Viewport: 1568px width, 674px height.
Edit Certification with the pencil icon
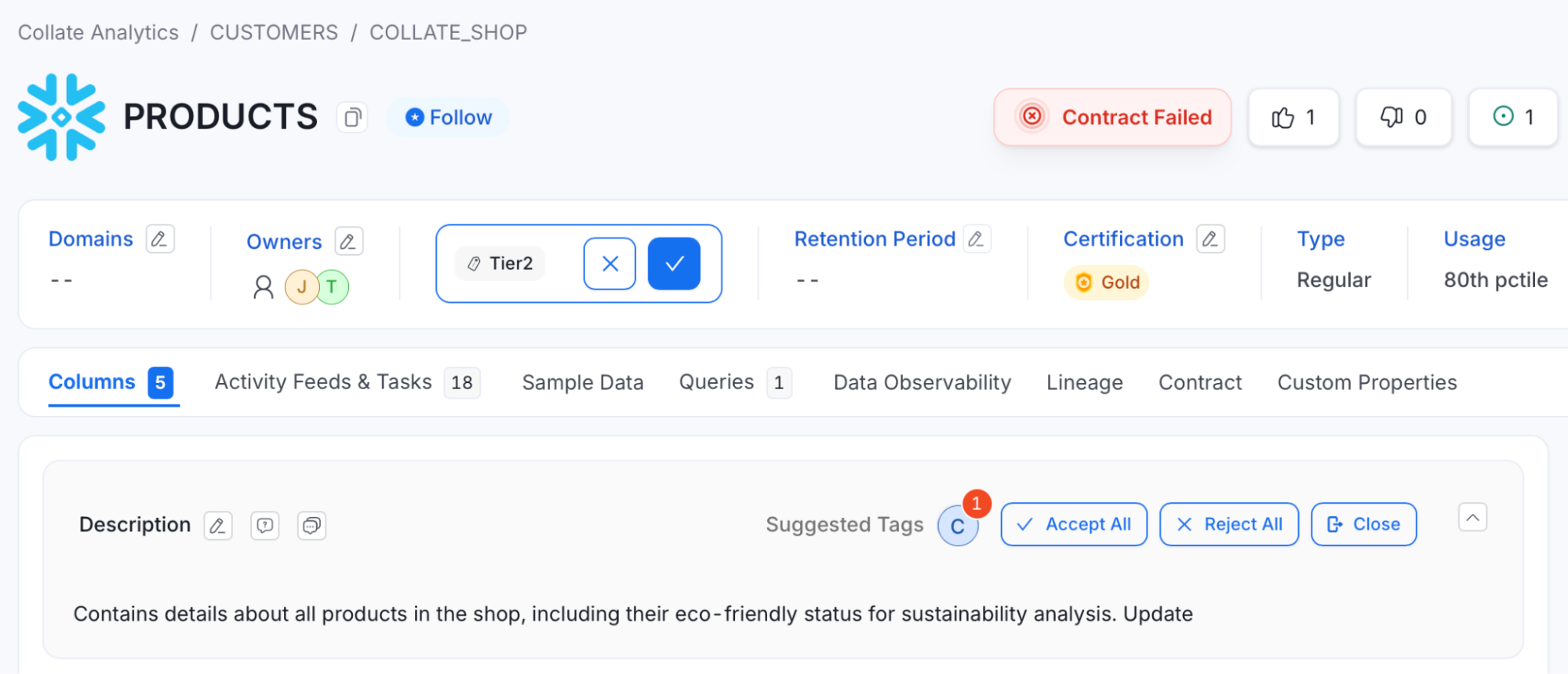coord(1210,239)
